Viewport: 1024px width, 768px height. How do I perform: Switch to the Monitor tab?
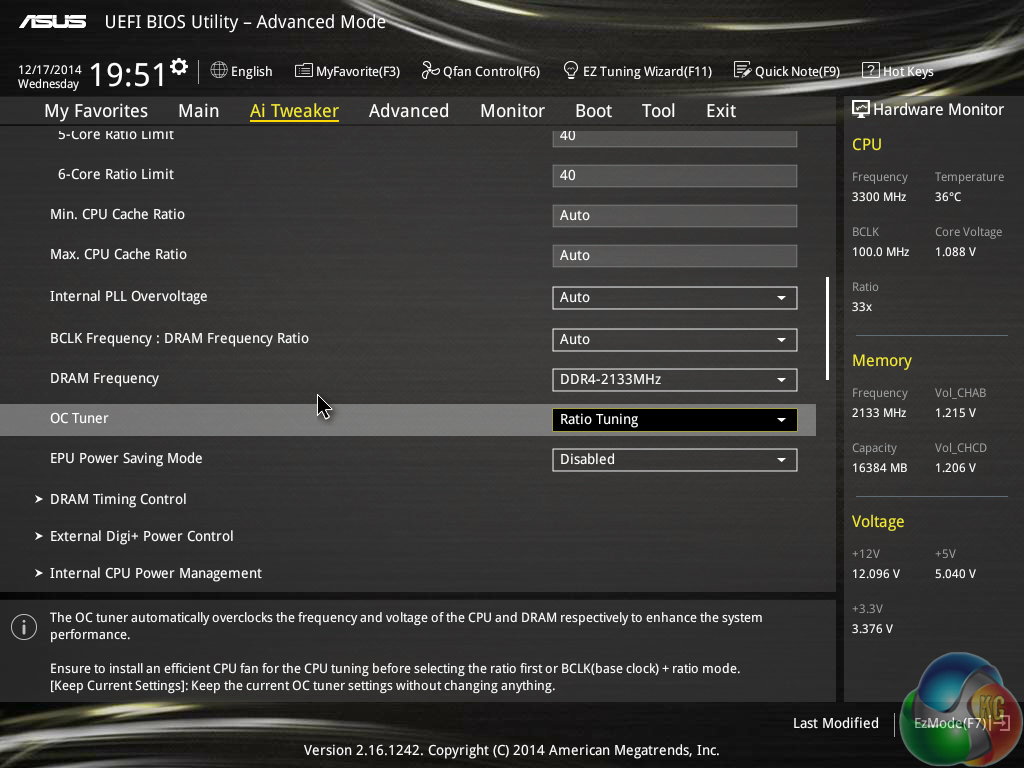click(512, 111)
